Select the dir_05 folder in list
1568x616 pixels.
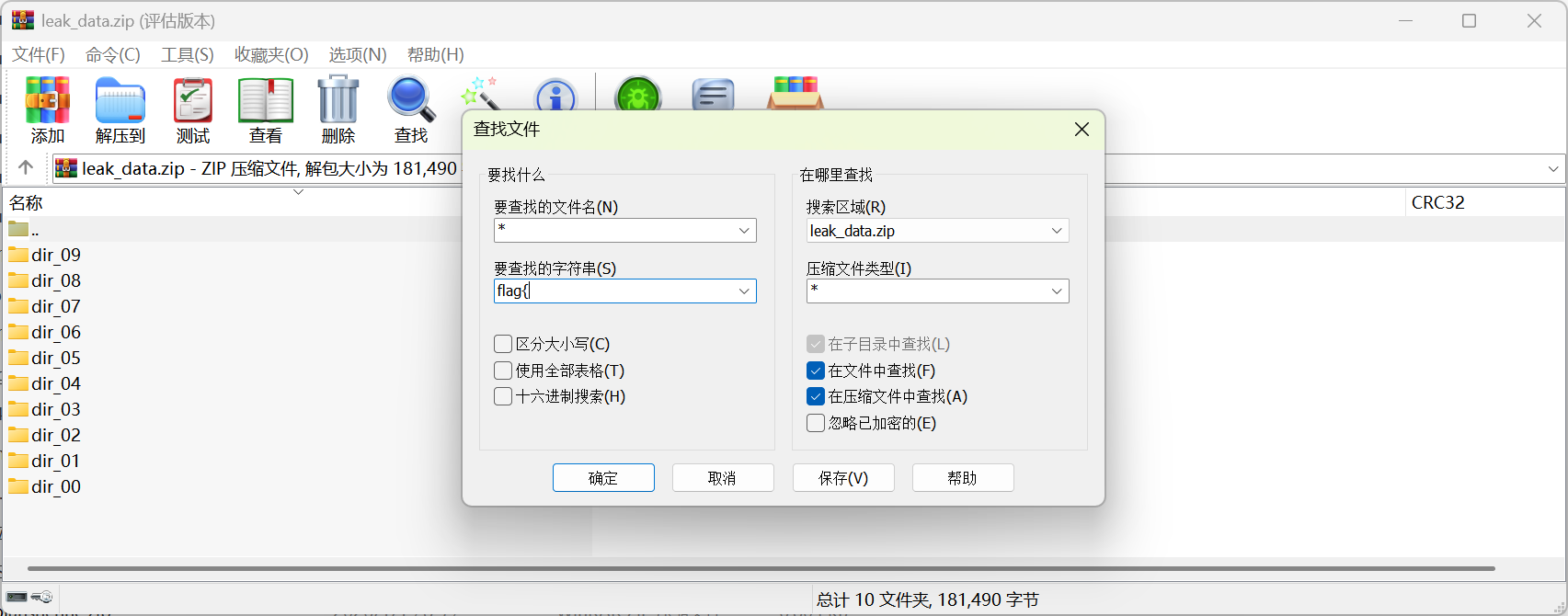click(x=56, y=358)
